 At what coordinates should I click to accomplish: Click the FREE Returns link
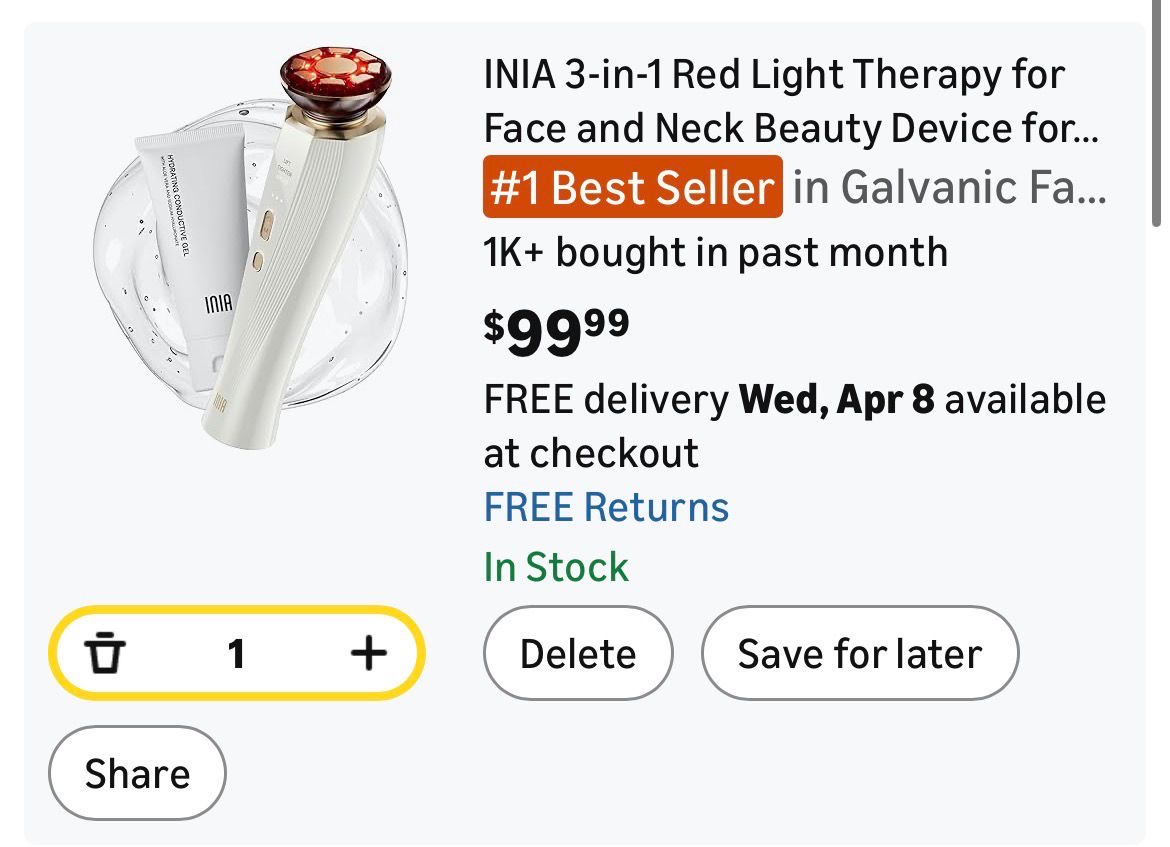pyautogui.click(x=606, y=507)
